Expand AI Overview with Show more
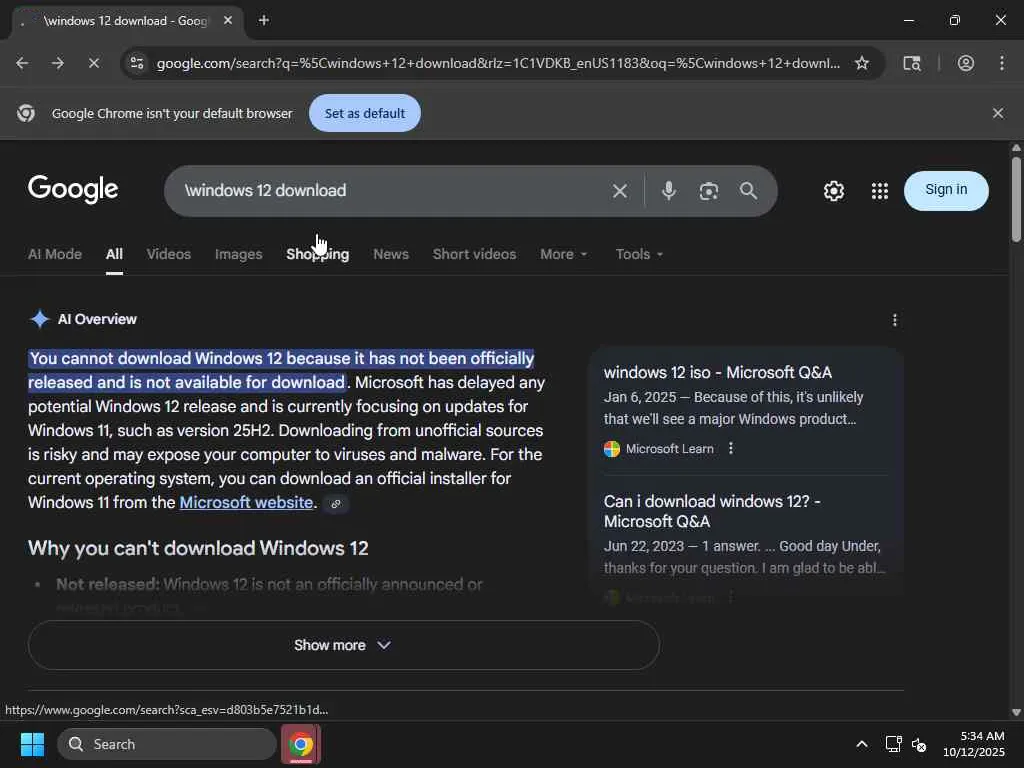 coord(344,645)
